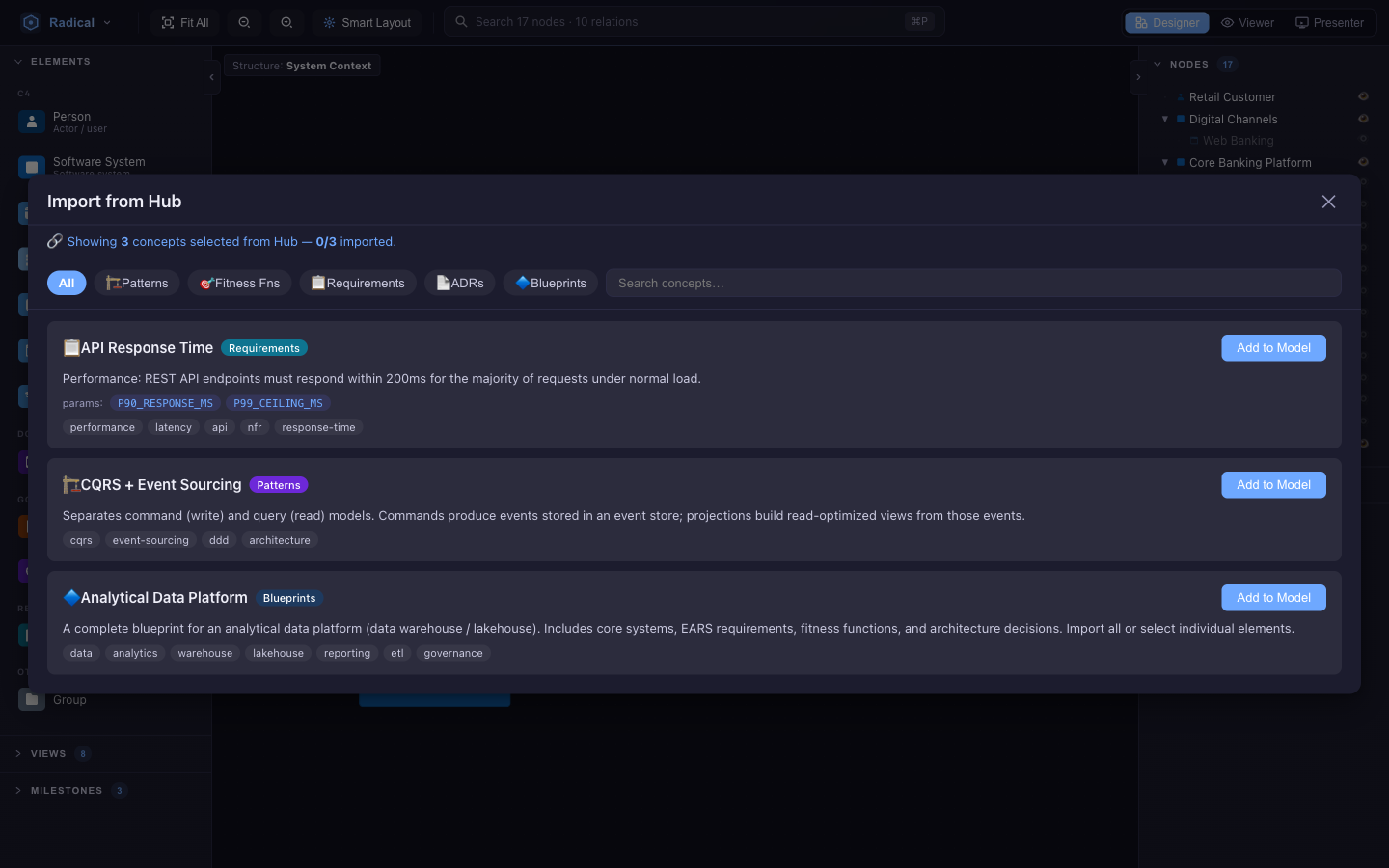Select the Software System element icon
Screen dimensions: 1389x868
[32, 167]
